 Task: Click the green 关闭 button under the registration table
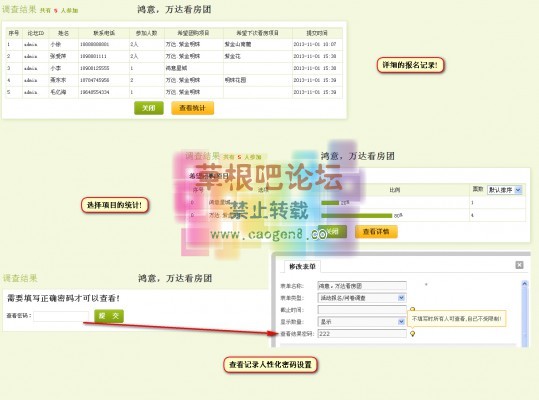pyautogui.click(x=149, y=108)
